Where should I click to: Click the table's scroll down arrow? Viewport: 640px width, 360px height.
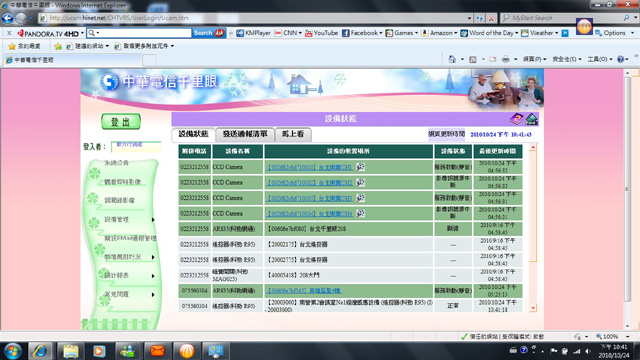533,308
